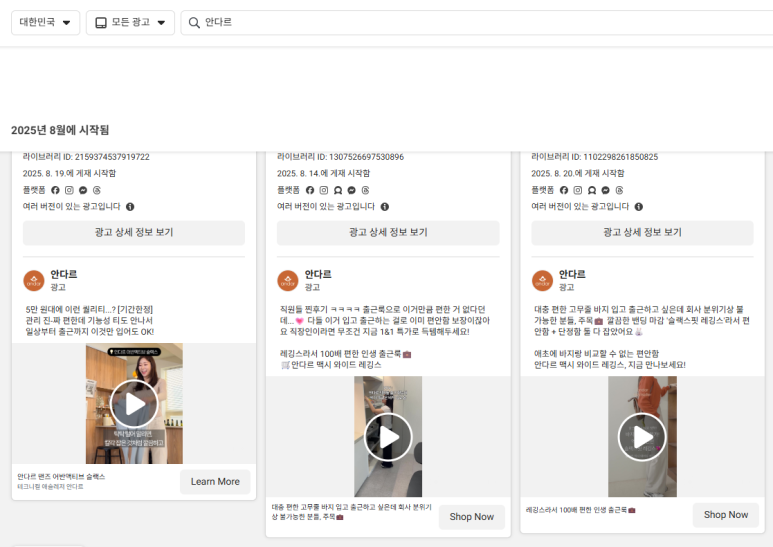
Task: Click ad copy starting 대충 편한 고무줄 바지 in 8. 20 ad
Action: point(642,337)
